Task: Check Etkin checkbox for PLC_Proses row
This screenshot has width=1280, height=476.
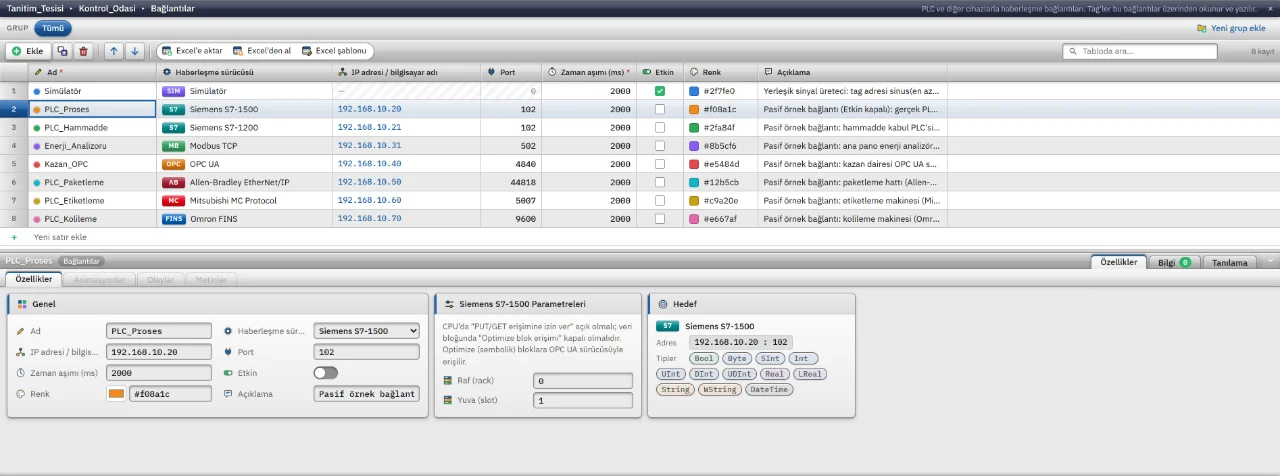Action: pos(660,109)
